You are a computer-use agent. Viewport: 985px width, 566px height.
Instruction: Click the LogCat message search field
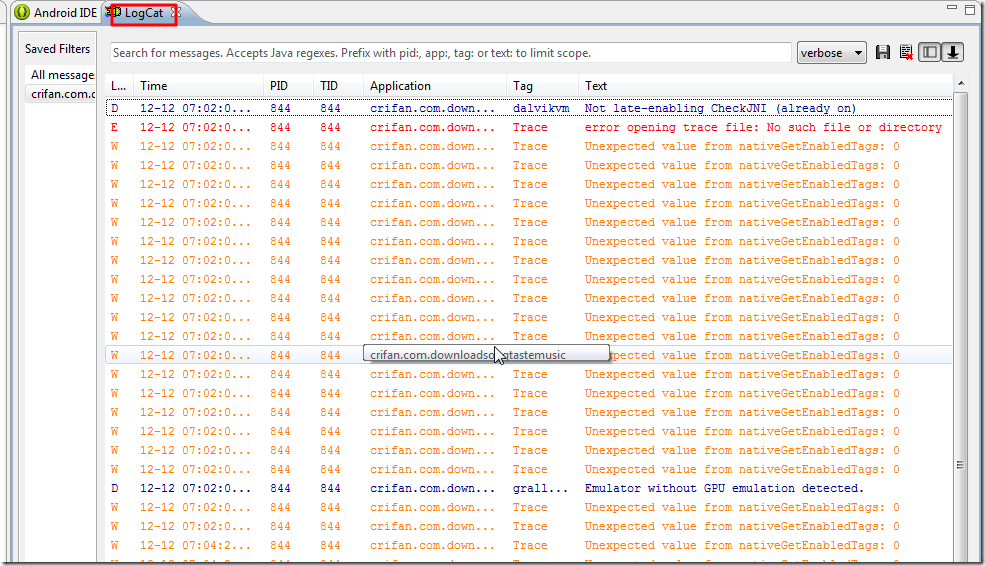(x=450, y=53)
